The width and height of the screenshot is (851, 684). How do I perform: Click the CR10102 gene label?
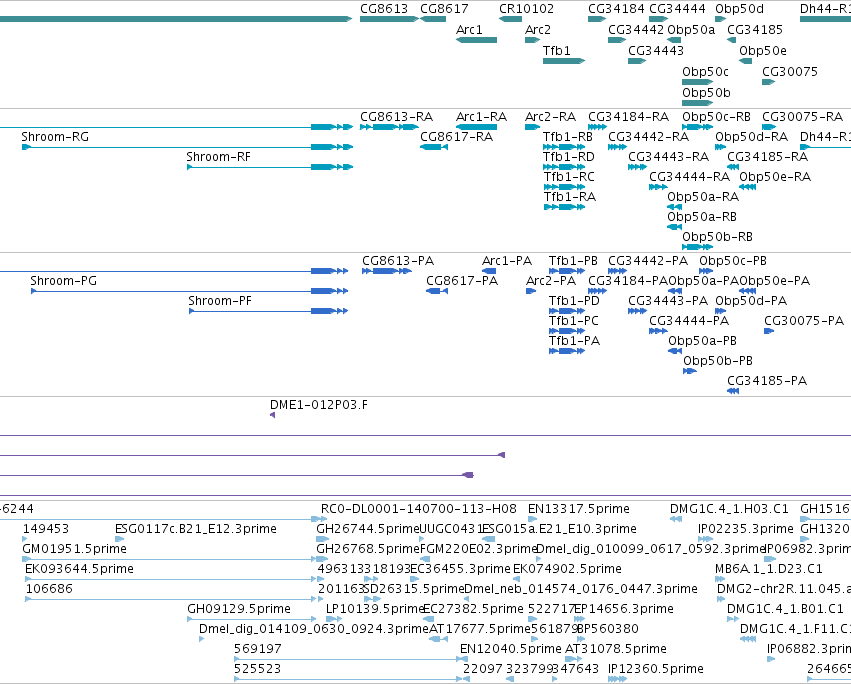pyautogui.click(x=526, y=9)
